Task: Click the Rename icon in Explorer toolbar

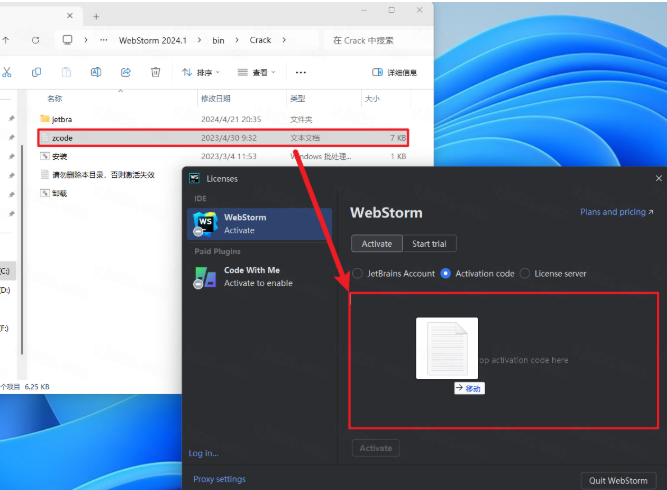Action: (x=96, y=72)
